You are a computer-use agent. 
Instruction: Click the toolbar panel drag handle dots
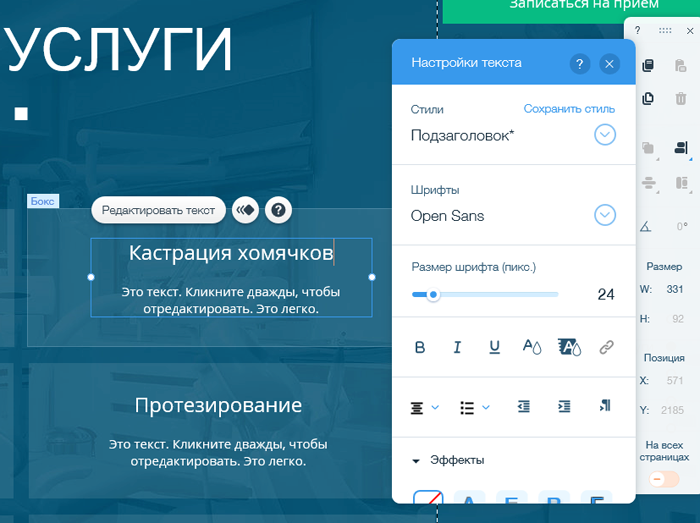pyautogui.click(x=665, y=30)
